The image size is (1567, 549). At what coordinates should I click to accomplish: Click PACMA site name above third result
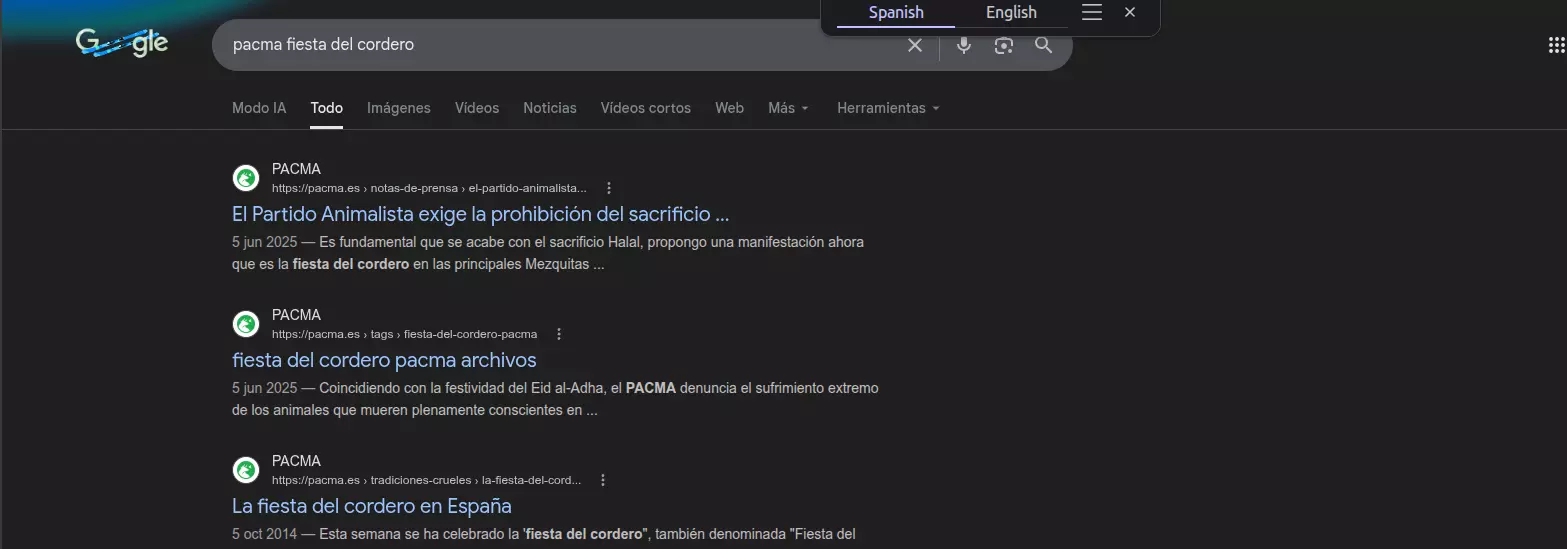[296, 461]
